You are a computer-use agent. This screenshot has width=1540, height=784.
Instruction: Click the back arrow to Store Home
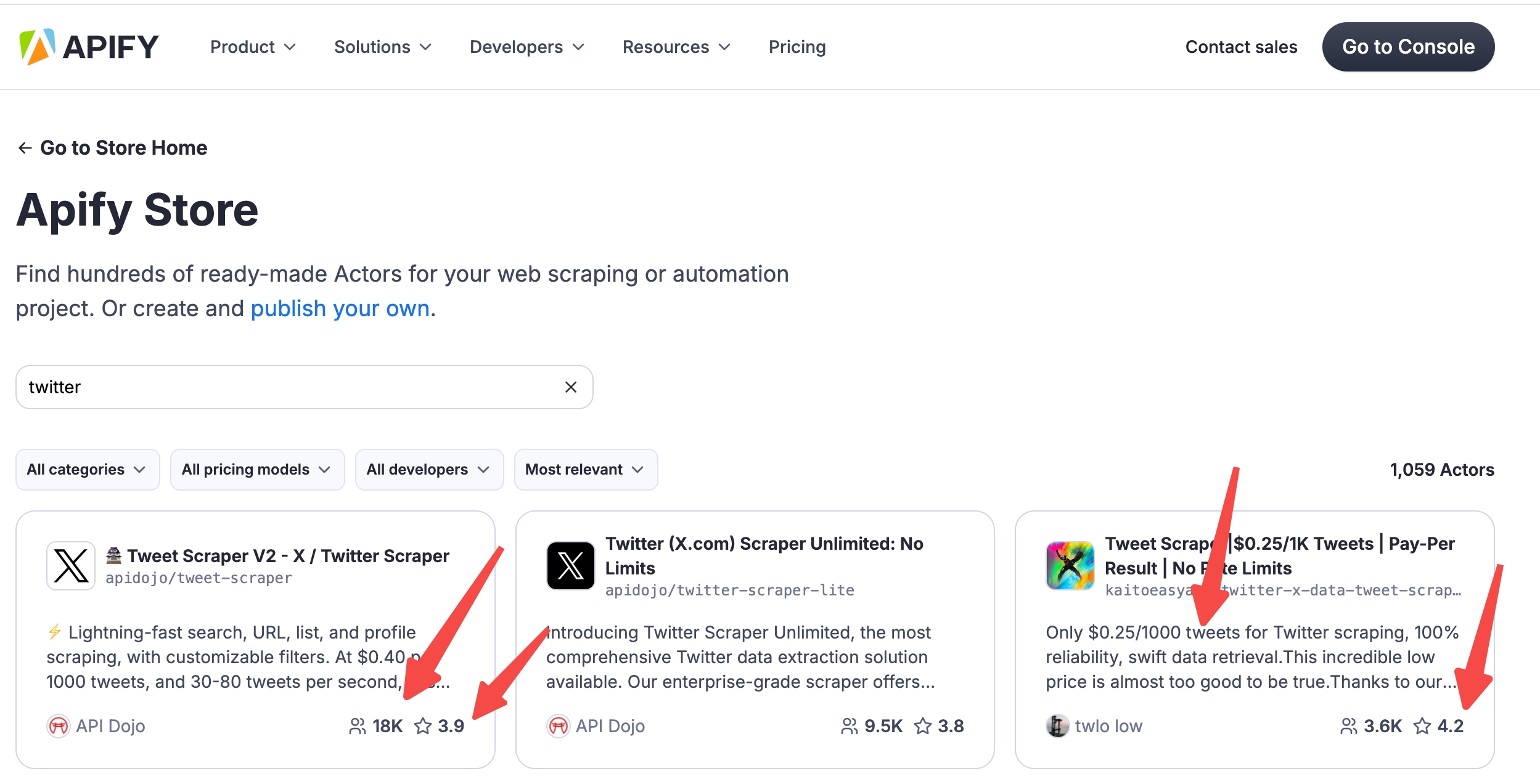pos(25,148)
